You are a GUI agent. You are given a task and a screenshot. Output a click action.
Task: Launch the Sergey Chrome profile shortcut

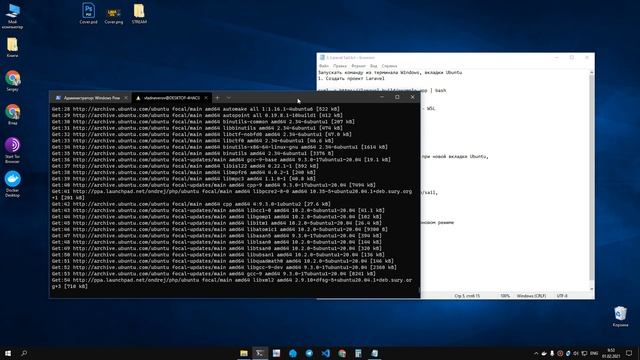point(12,81)
